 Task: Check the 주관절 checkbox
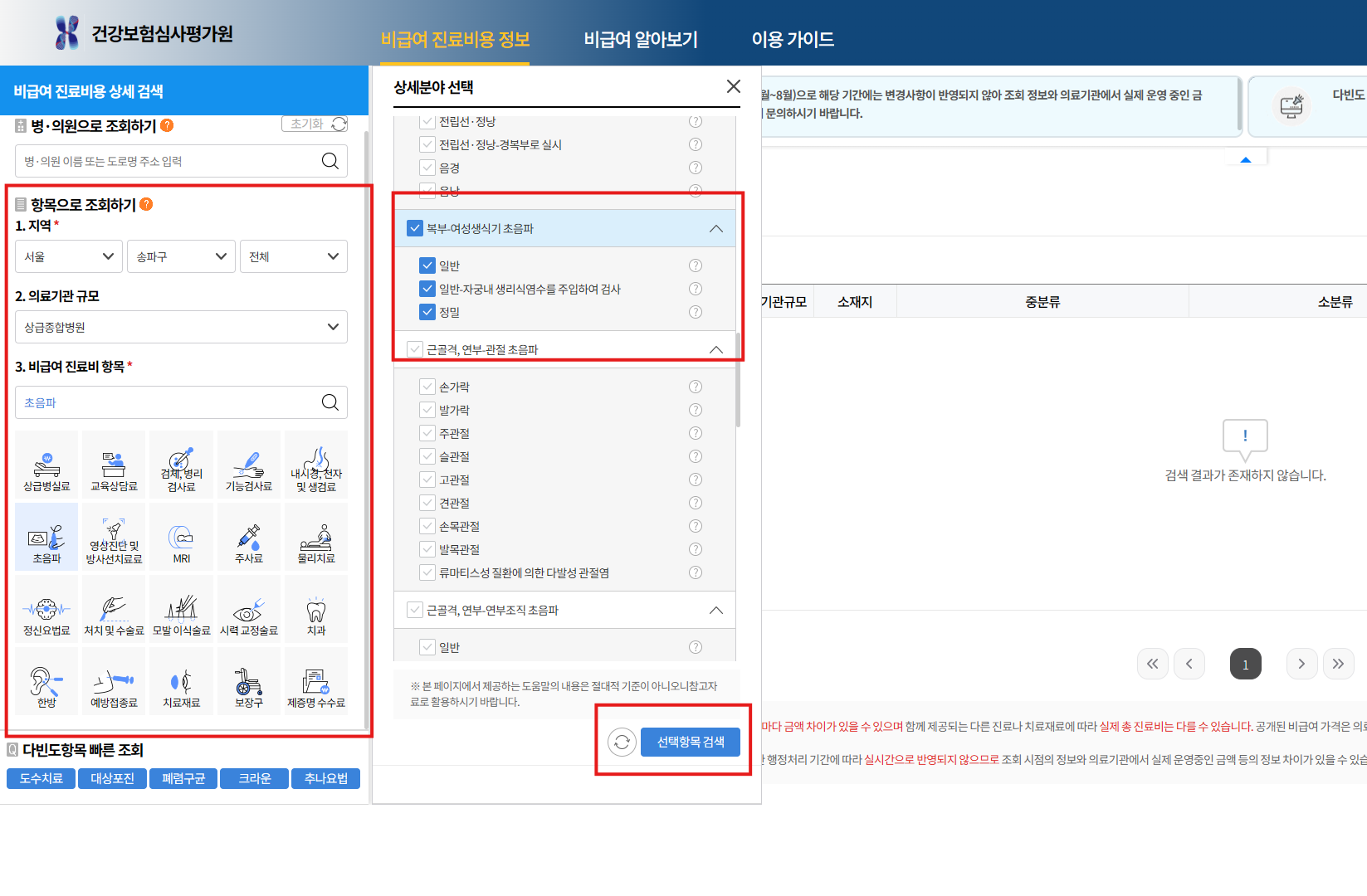[x=427, y=433]
